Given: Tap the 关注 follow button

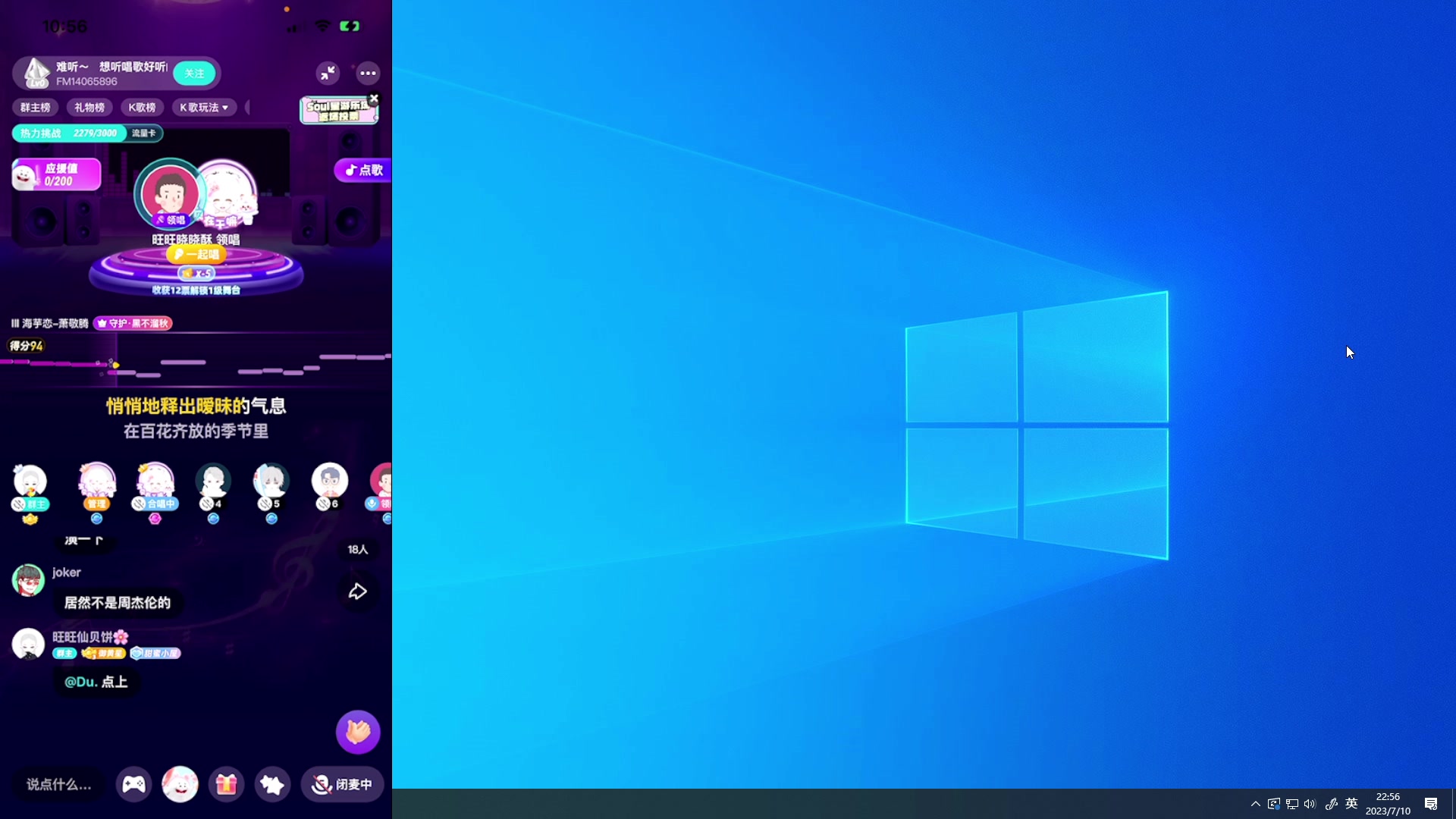Looking at the screenshot, I should 195,74.
